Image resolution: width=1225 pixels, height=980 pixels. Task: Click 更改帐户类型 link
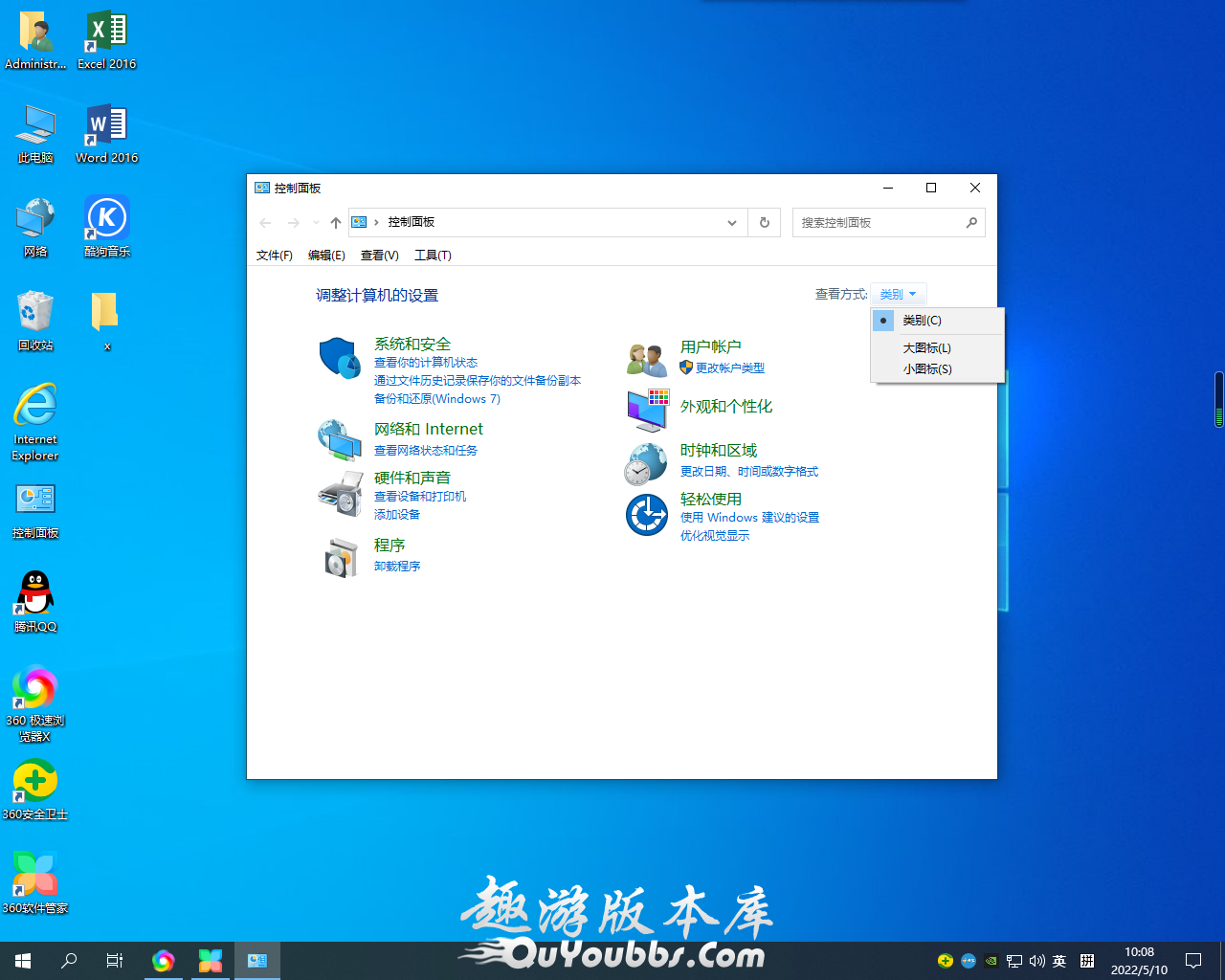pos(730,368)
